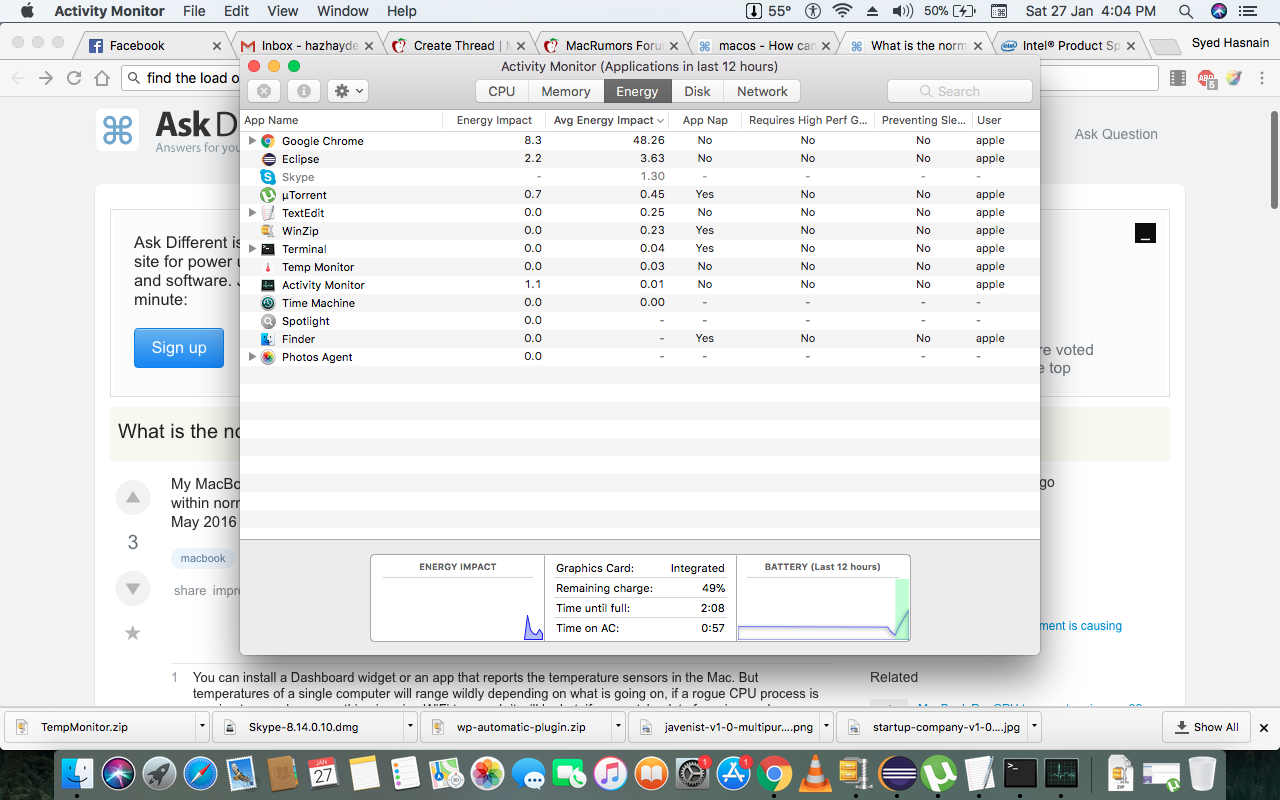1280x800 pixels.
Task: Open Siri from the Dock
Action: pyautogui.click(x=119, y=773)
